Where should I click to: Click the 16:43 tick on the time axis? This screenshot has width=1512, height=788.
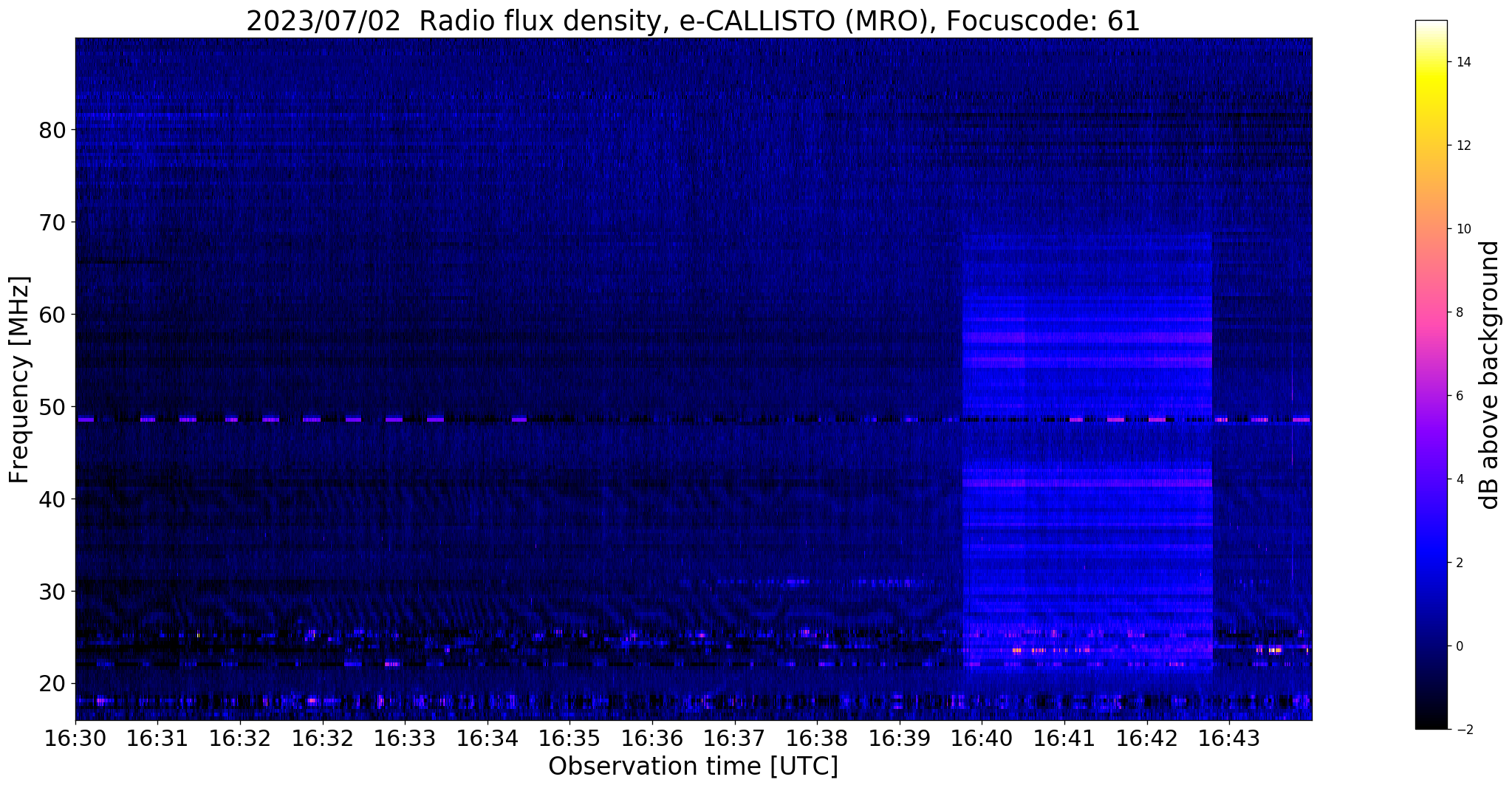point(1228,739)
